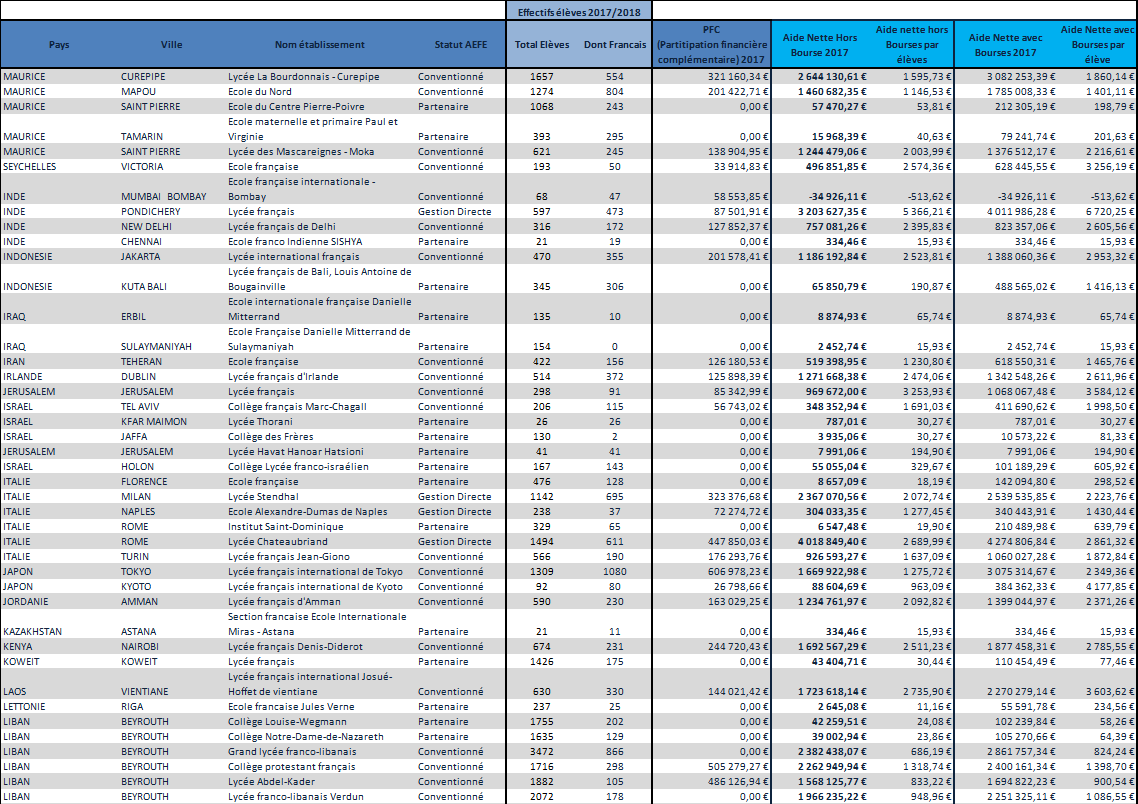
Task: Select the "Statut AEFE" column header
Action: (463, 45)
